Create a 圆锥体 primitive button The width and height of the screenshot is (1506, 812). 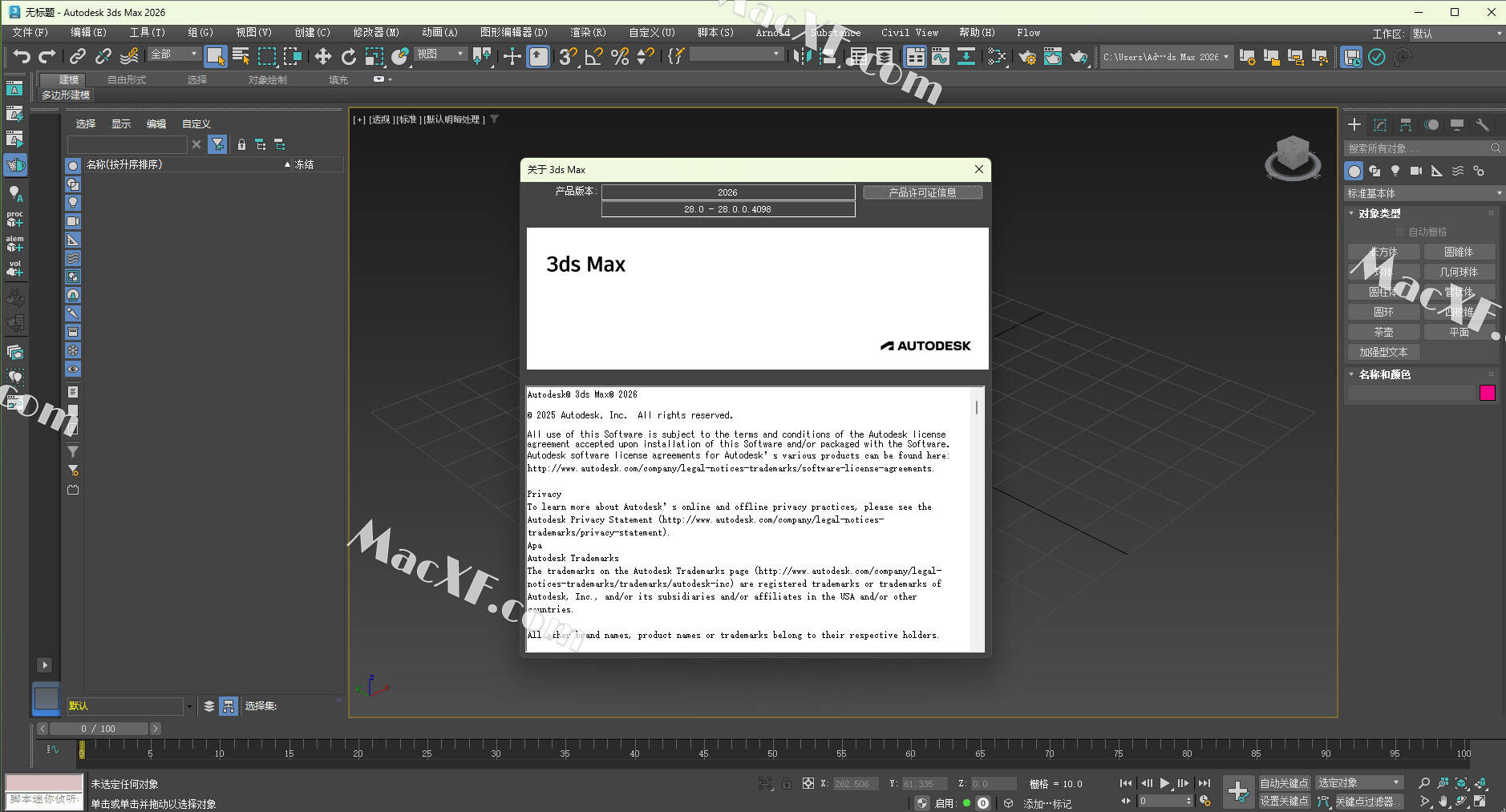point(1459,252)
